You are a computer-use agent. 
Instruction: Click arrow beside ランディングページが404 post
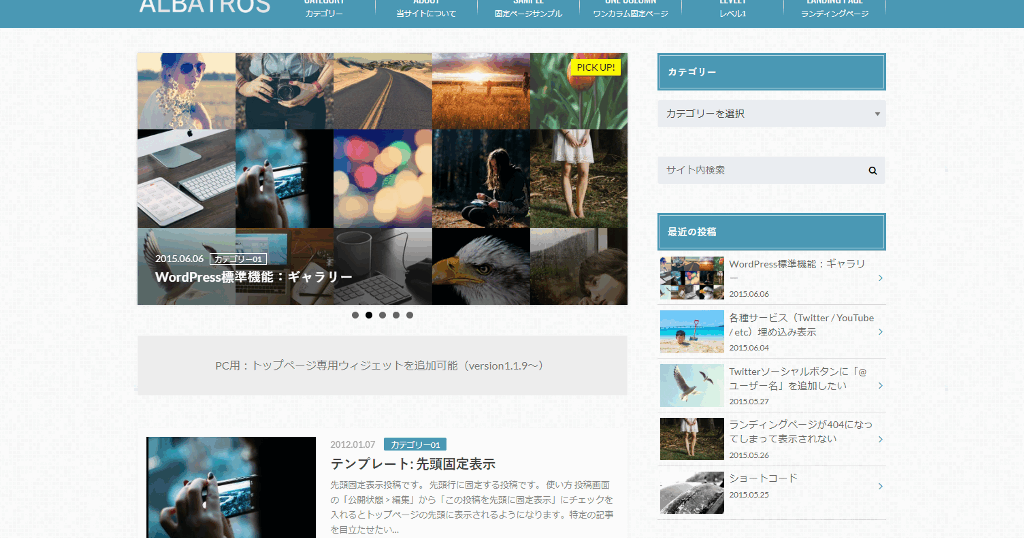point(880,439)
